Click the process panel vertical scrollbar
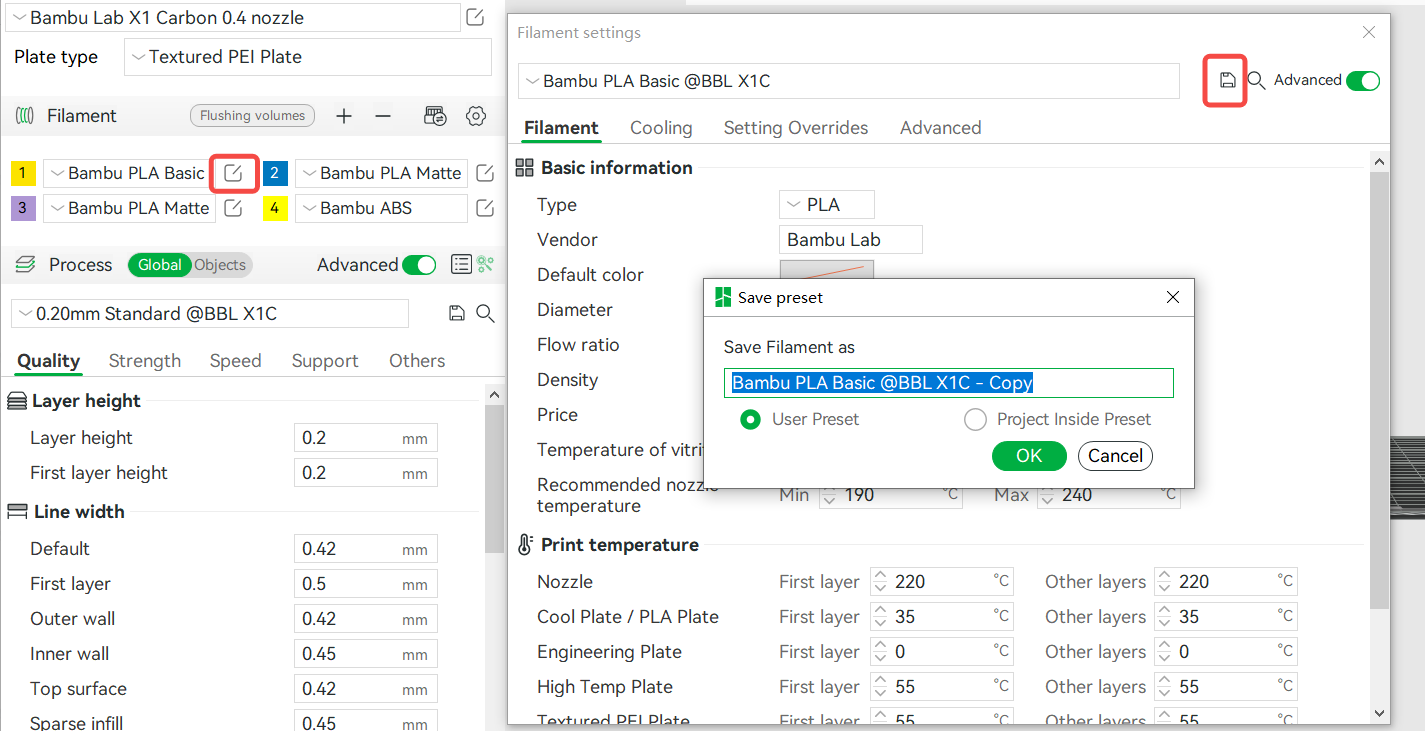The height and width of the screenshot is (731, 1425). pos(493,480)
